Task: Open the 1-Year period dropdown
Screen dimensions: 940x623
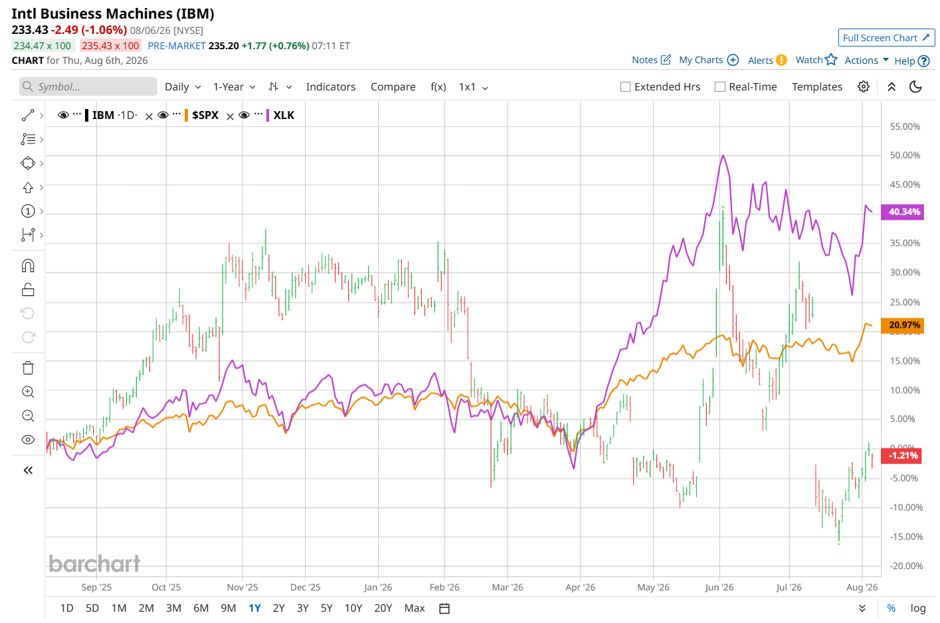Action: point(234,86)
